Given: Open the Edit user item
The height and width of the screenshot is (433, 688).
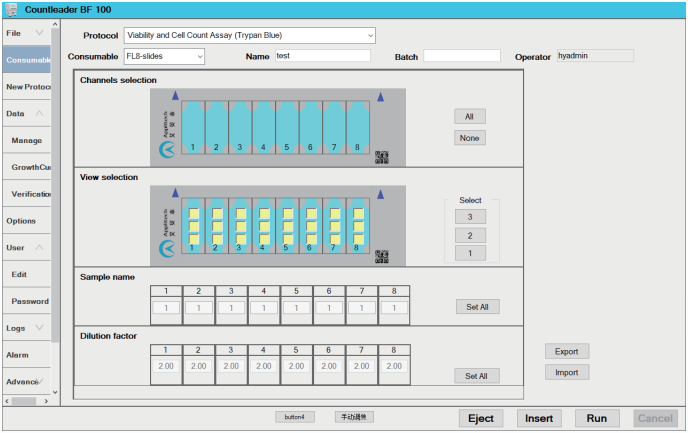Looking at the screenshot, I should (x=27, y=274).
